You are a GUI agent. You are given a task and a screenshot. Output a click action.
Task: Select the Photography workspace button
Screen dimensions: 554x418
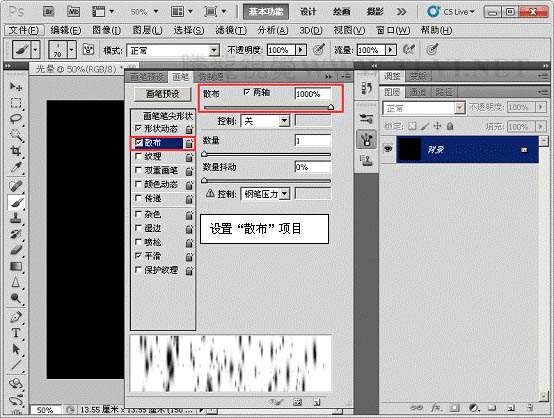(375, 12)
